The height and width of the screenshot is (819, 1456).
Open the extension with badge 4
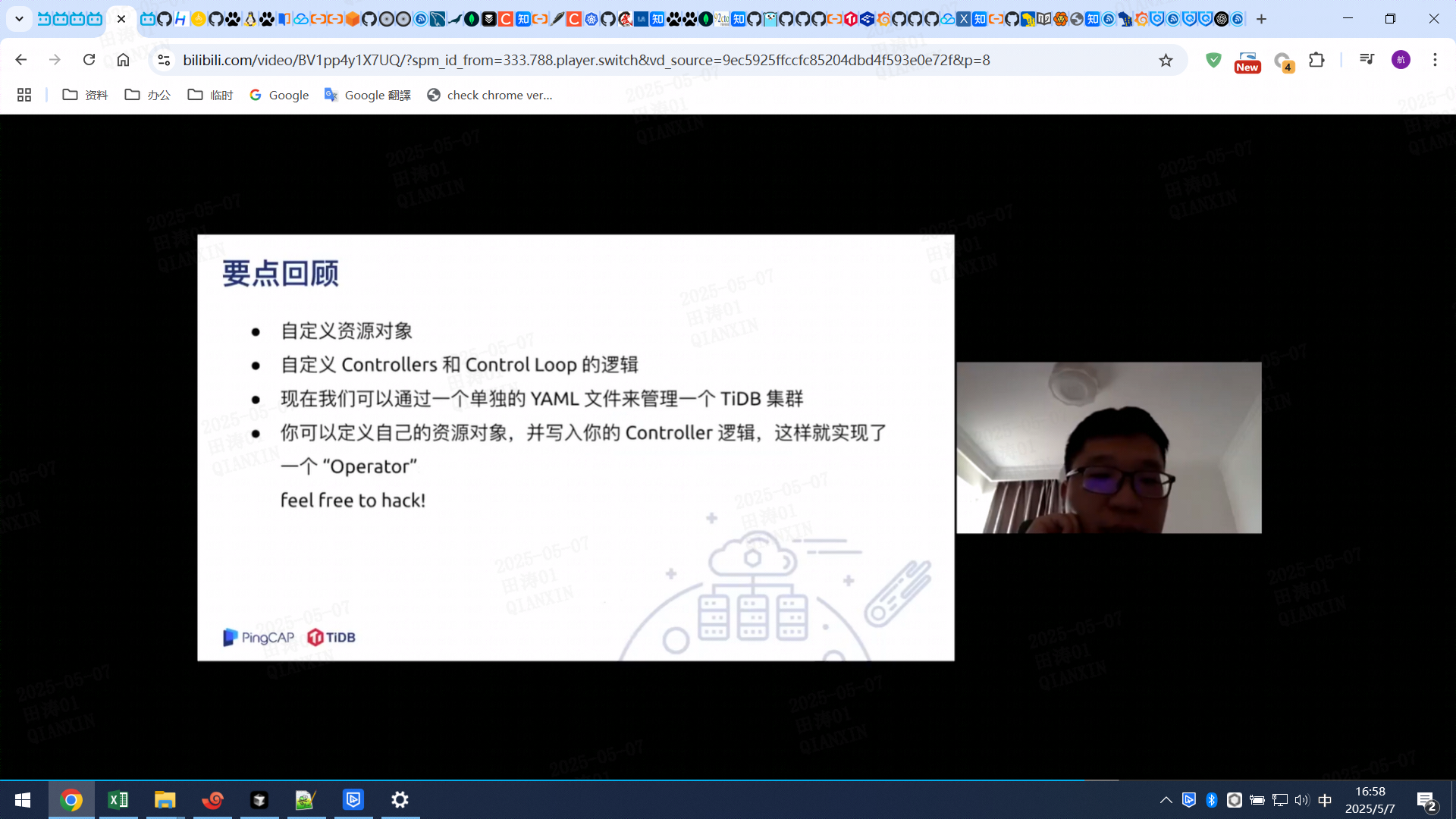1282,61
